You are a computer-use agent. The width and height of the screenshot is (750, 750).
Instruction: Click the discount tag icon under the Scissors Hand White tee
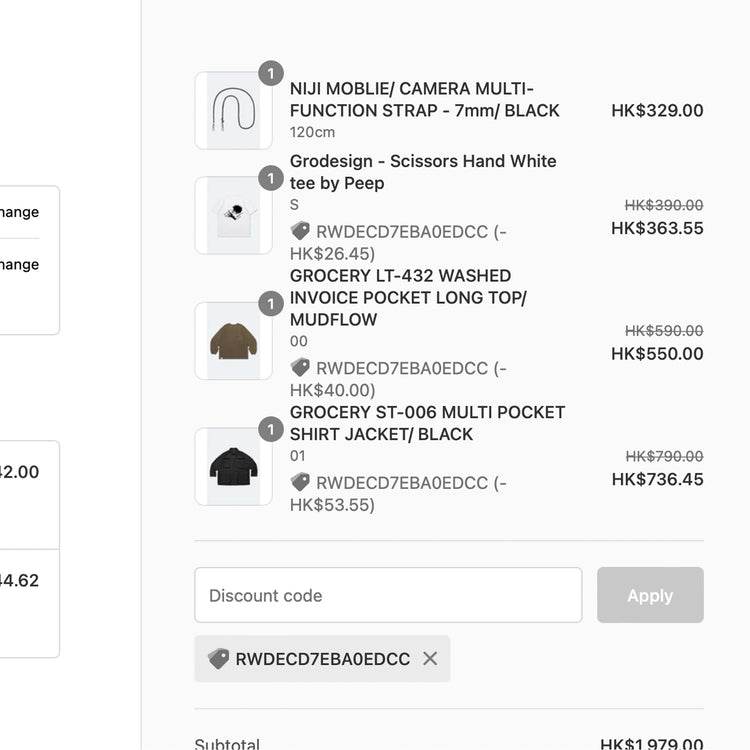point(300,231)
